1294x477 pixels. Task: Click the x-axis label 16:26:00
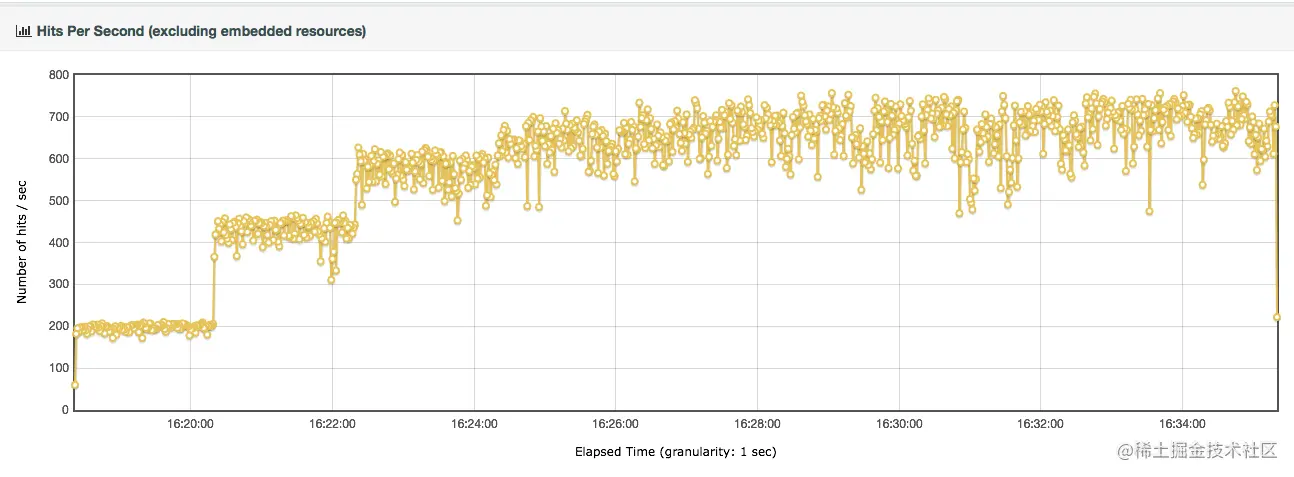[x=615, y=423]
